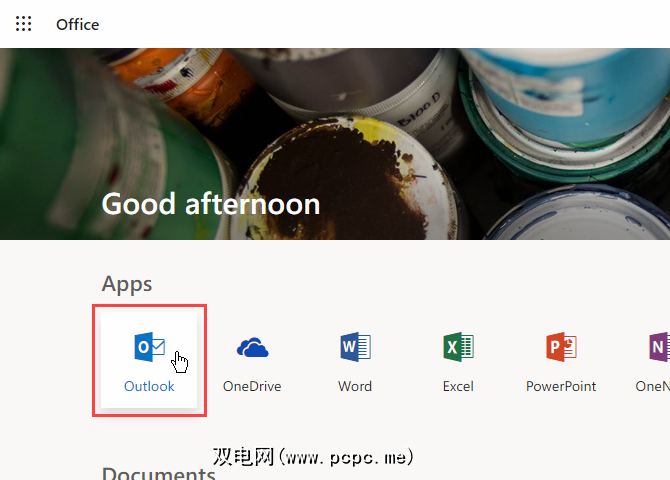
Task: Click the PowerPoint label
Action: [x=561, y=386]
